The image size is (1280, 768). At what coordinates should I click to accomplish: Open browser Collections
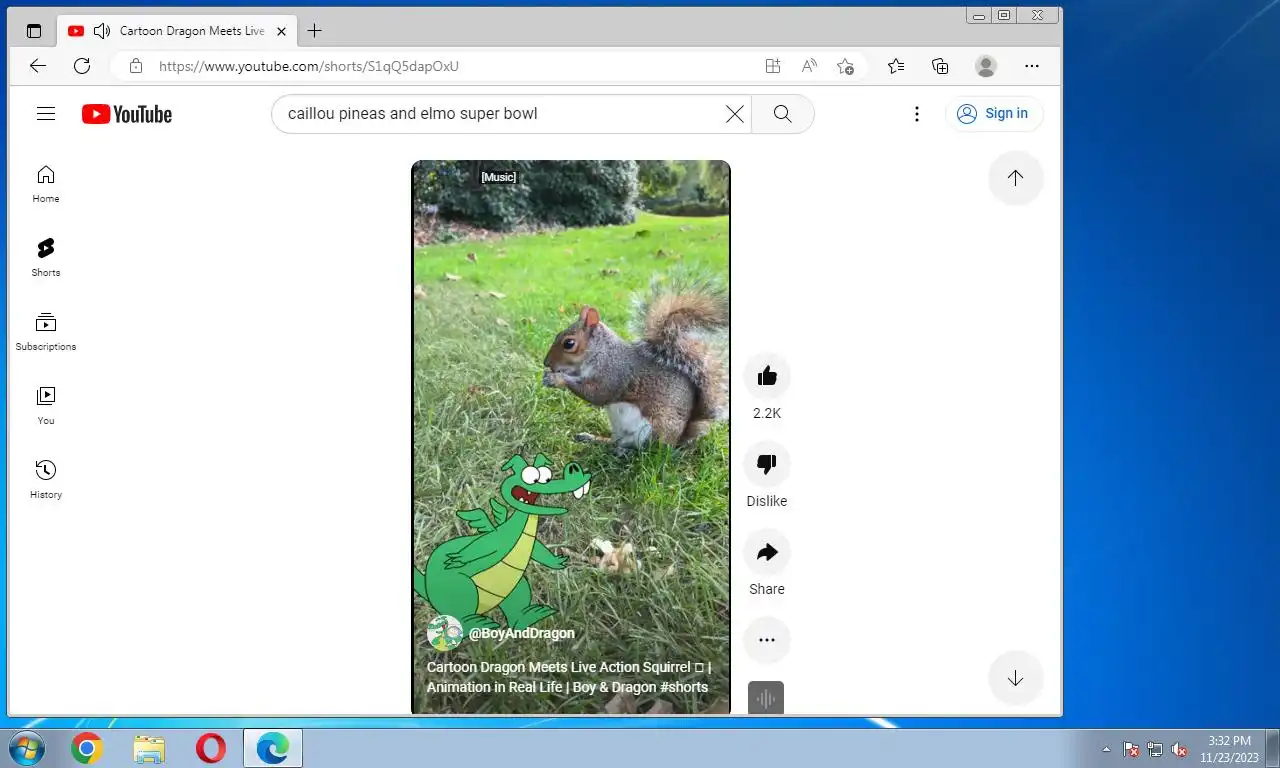[940, 66]
